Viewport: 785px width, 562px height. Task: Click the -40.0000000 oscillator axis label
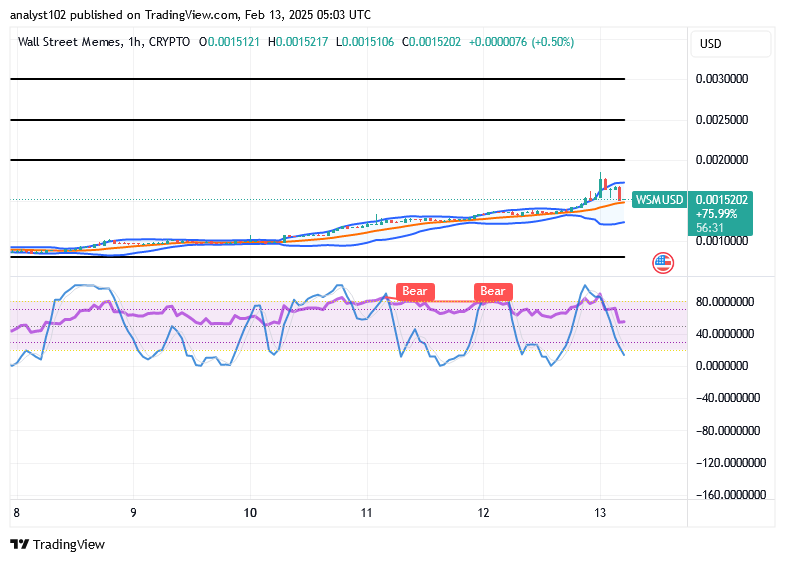728,398
